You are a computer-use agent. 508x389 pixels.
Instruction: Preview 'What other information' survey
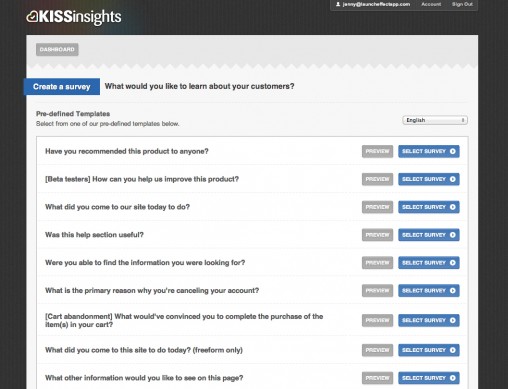[x=377, y=378]
